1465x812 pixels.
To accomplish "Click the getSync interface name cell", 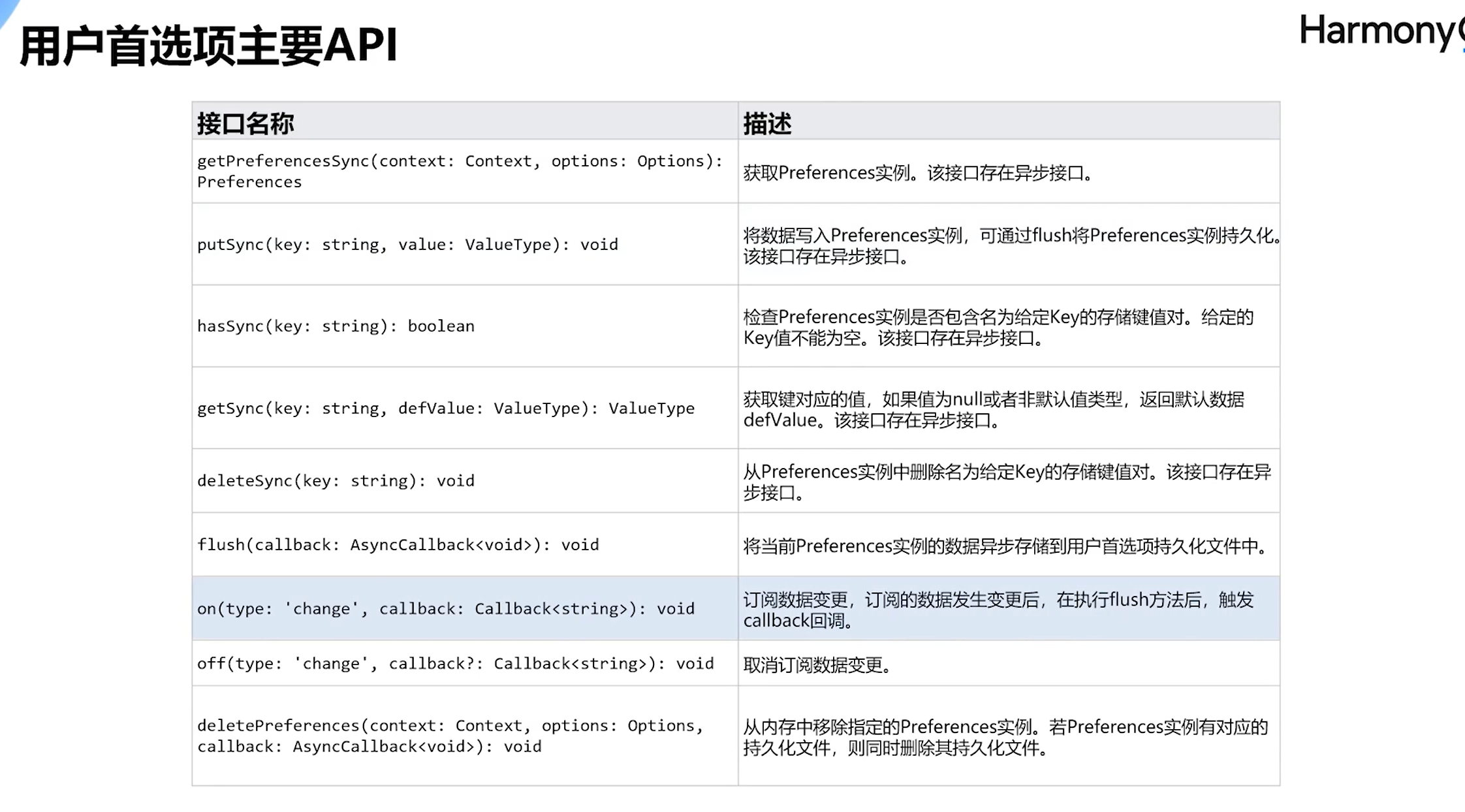I will click(x=446, y=408).
